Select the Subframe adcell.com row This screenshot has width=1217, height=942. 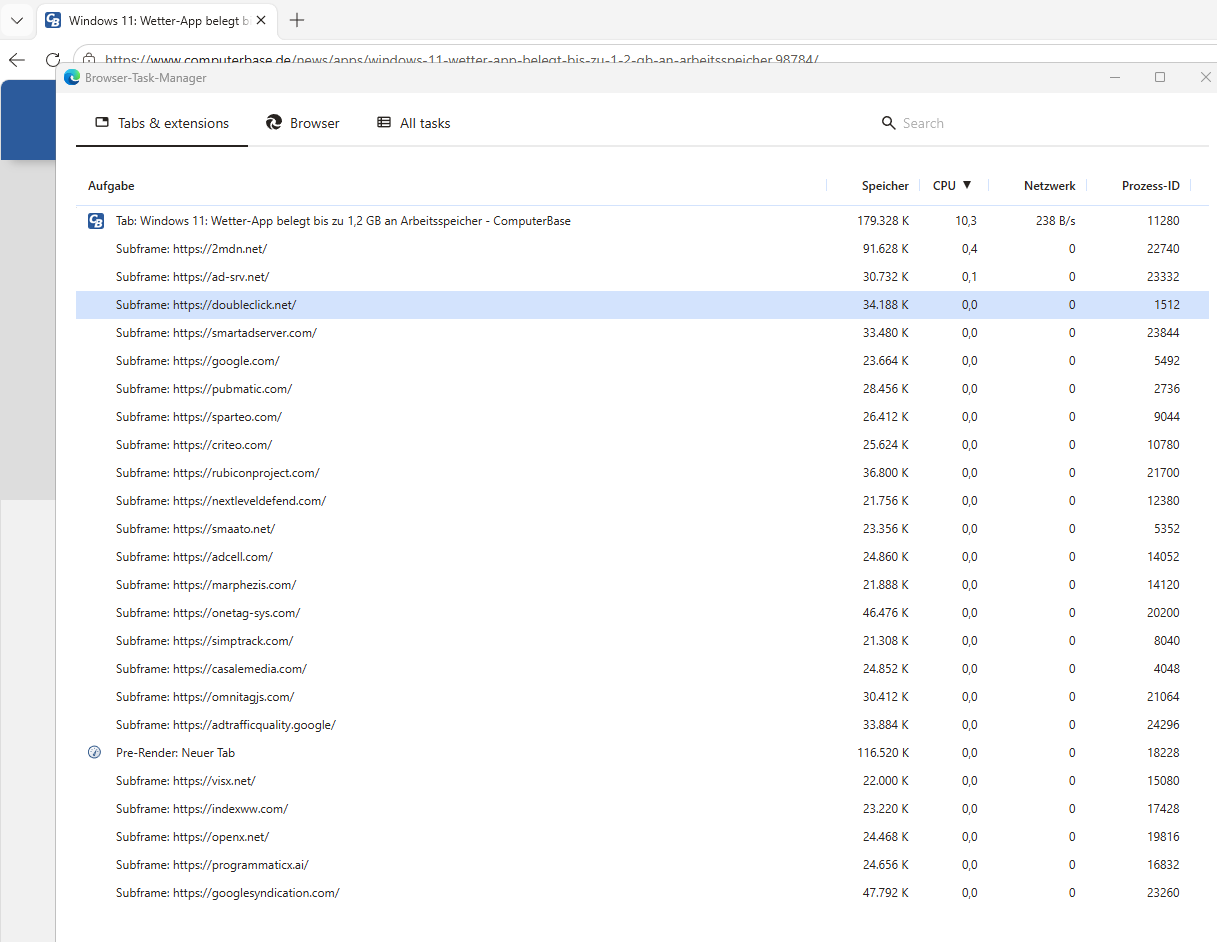(x=642, y=557)
